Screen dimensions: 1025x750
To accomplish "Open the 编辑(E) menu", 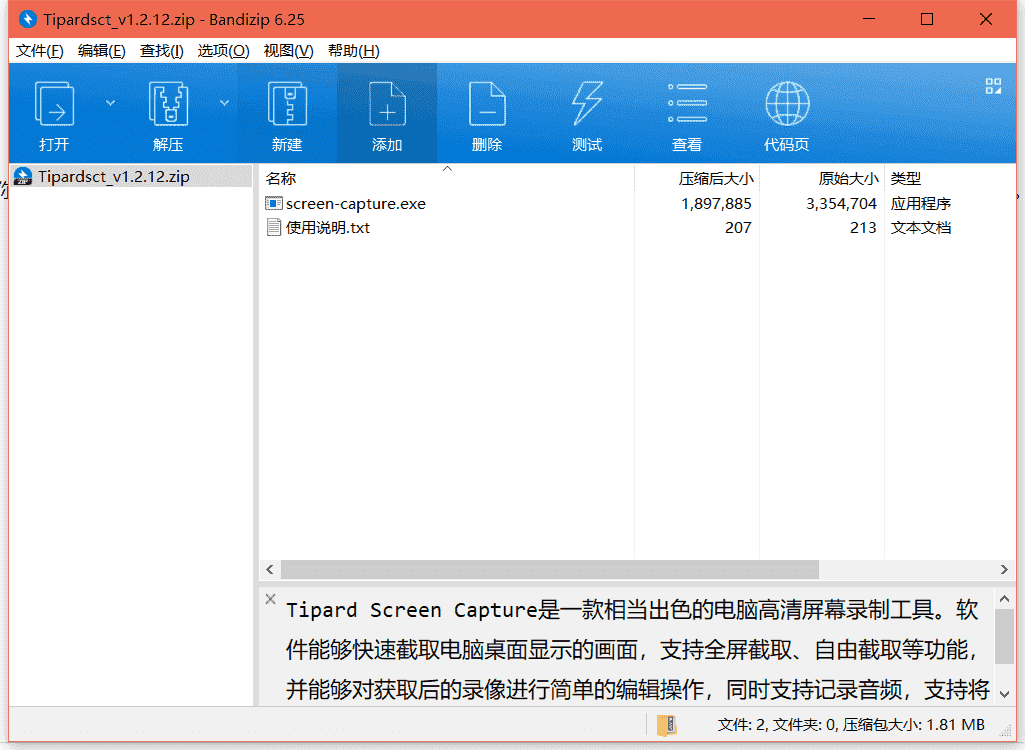I will tap(101, 51).
